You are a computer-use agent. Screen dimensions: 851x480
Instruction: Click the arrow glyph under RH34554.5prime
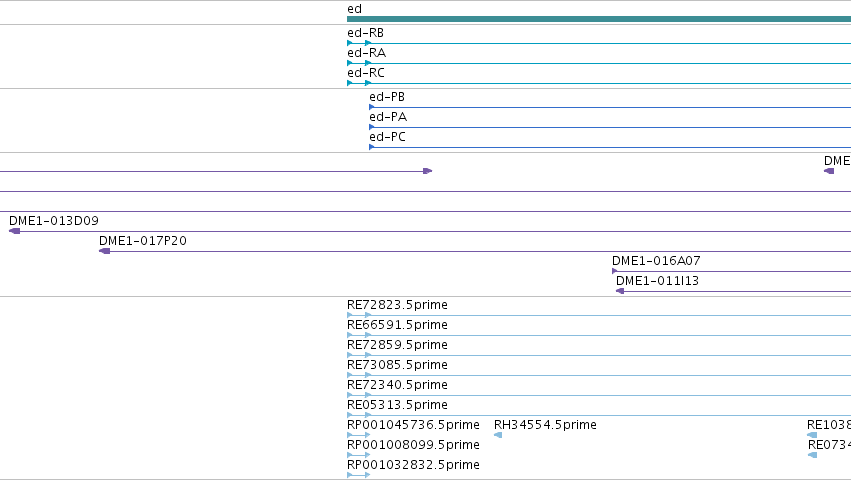tap(498, 435)
